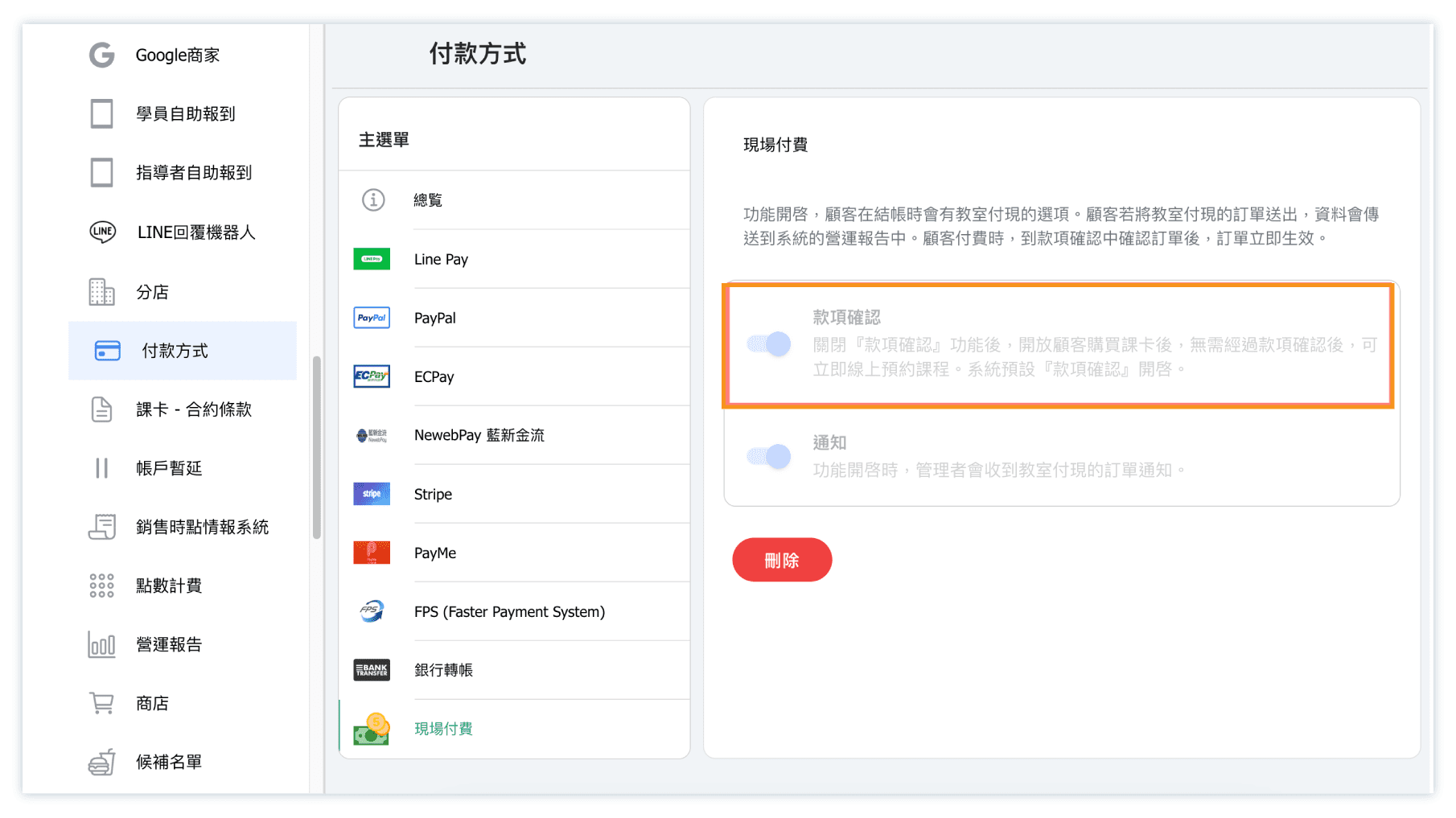Open NewebPay 藍新金流 settings
Image resolution: width=1456 pixels, height=818 pixels.
tap(479, 435)
